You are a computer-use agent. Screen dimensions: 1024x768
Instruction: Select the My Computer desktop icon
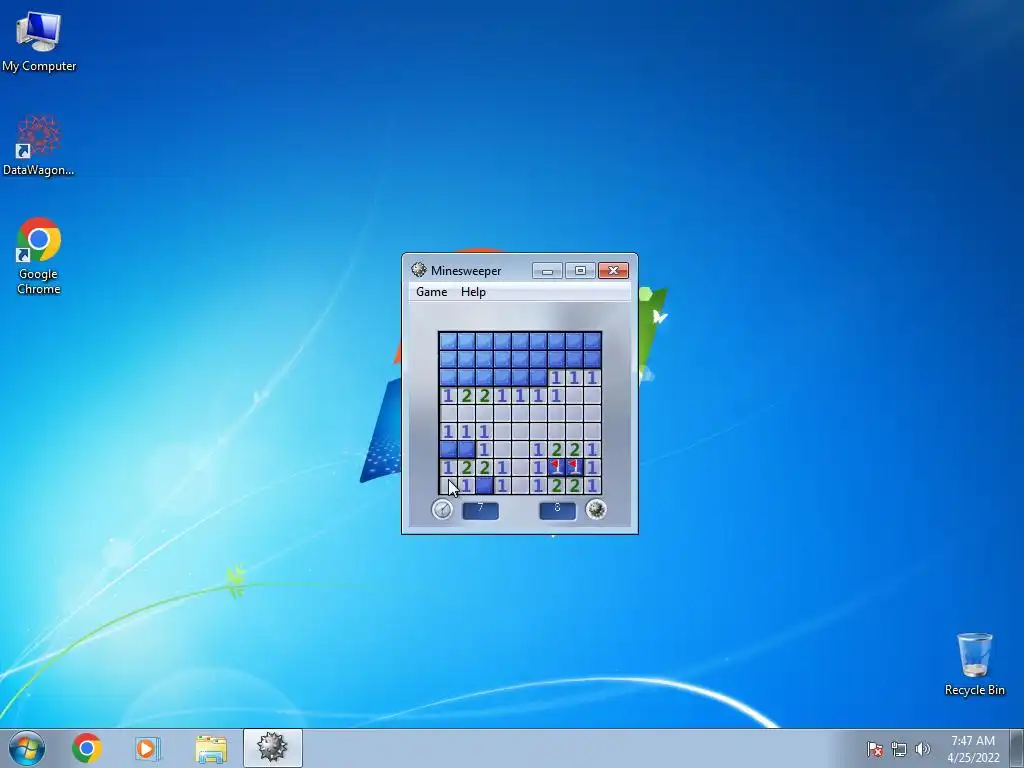39,42
